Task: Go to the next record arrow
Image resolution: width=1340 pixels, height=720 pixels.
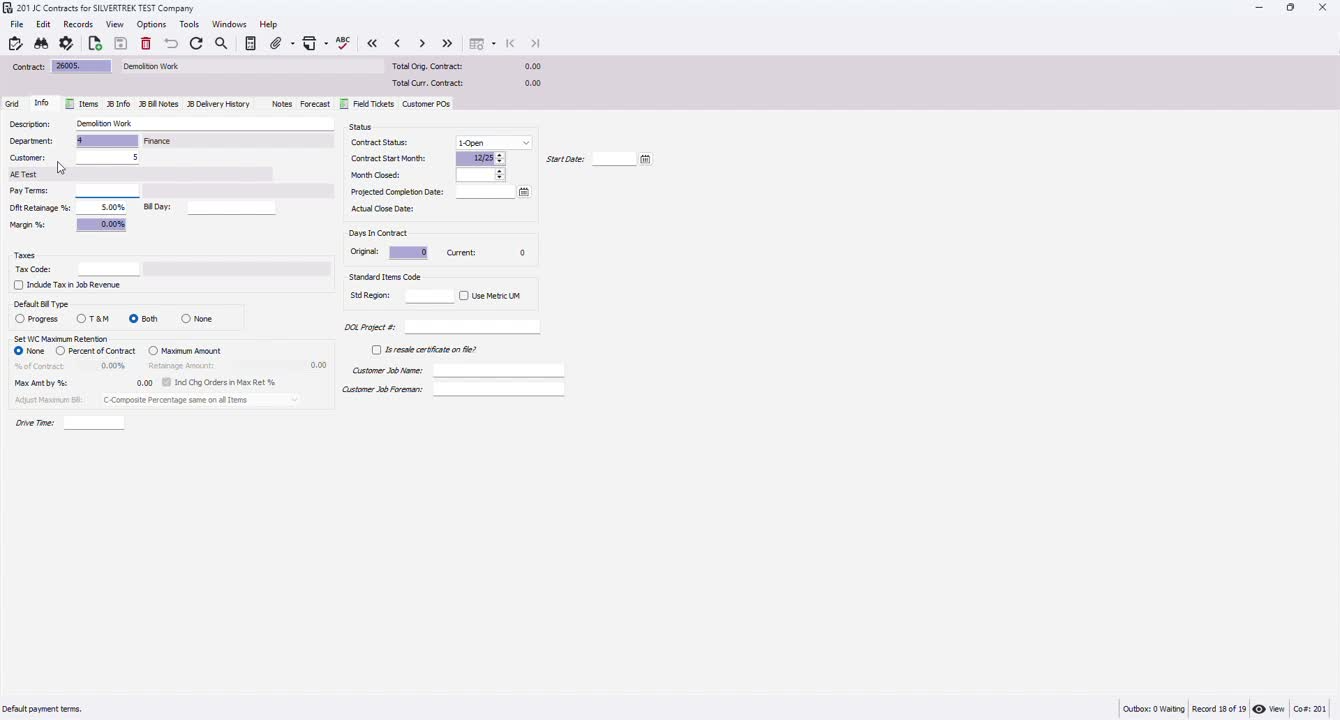Action: click(422, 44)
